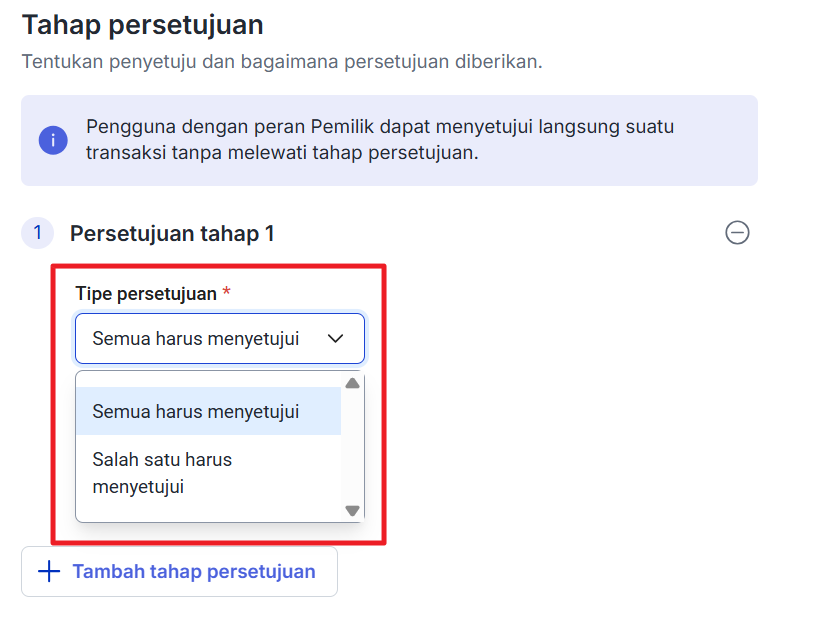This screenshot has height=625, width=828.
Task: Click the "Tahap persetujuan" page title
Action: point(142,24)
